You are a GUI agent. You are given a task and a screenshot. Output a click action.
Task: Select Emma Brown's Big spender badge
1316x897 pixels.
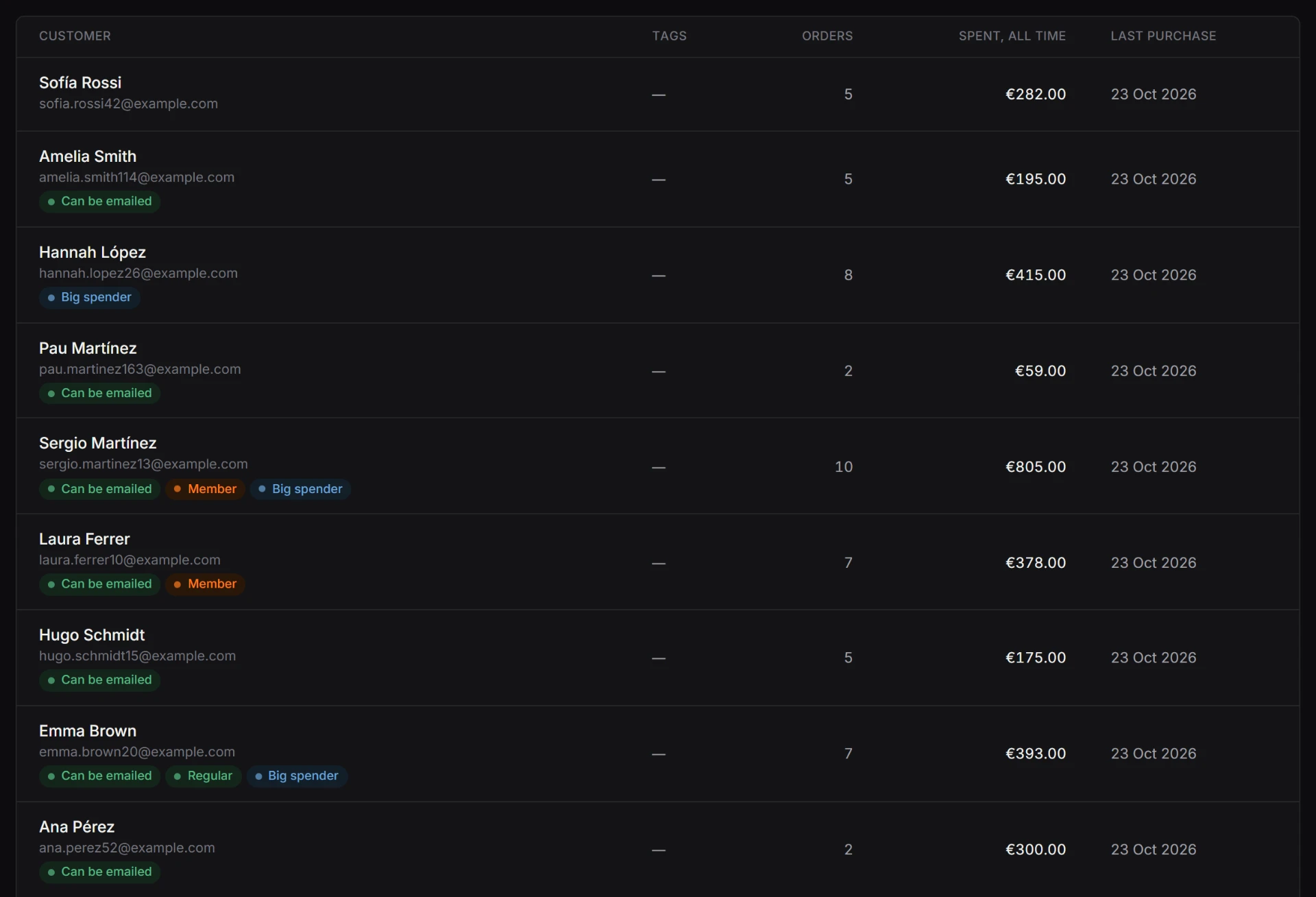click(297, 776)
